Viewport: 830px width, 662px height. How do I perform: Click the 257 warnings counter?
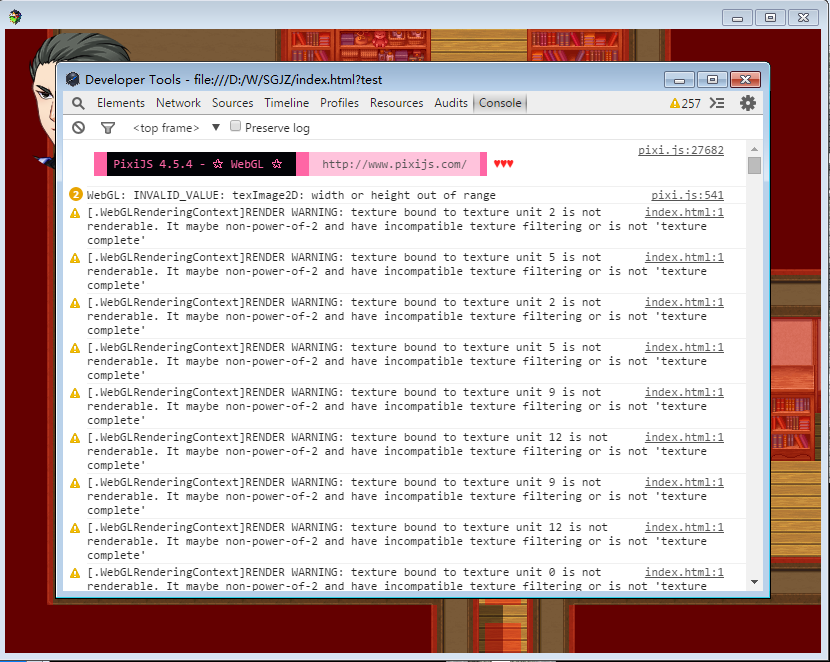pos(685,104)
